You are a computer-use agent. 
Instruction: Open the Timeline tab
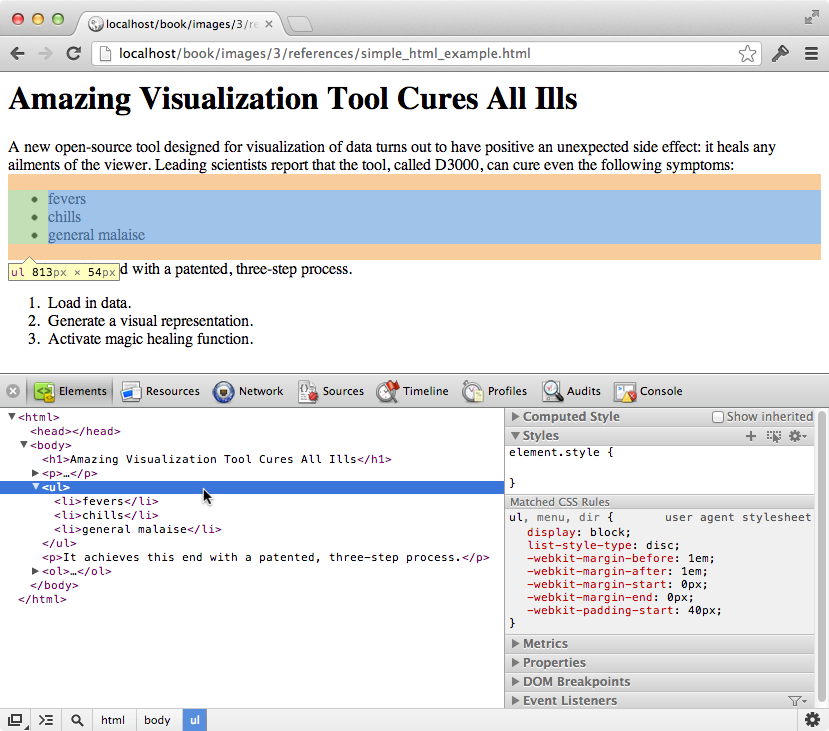413,391
